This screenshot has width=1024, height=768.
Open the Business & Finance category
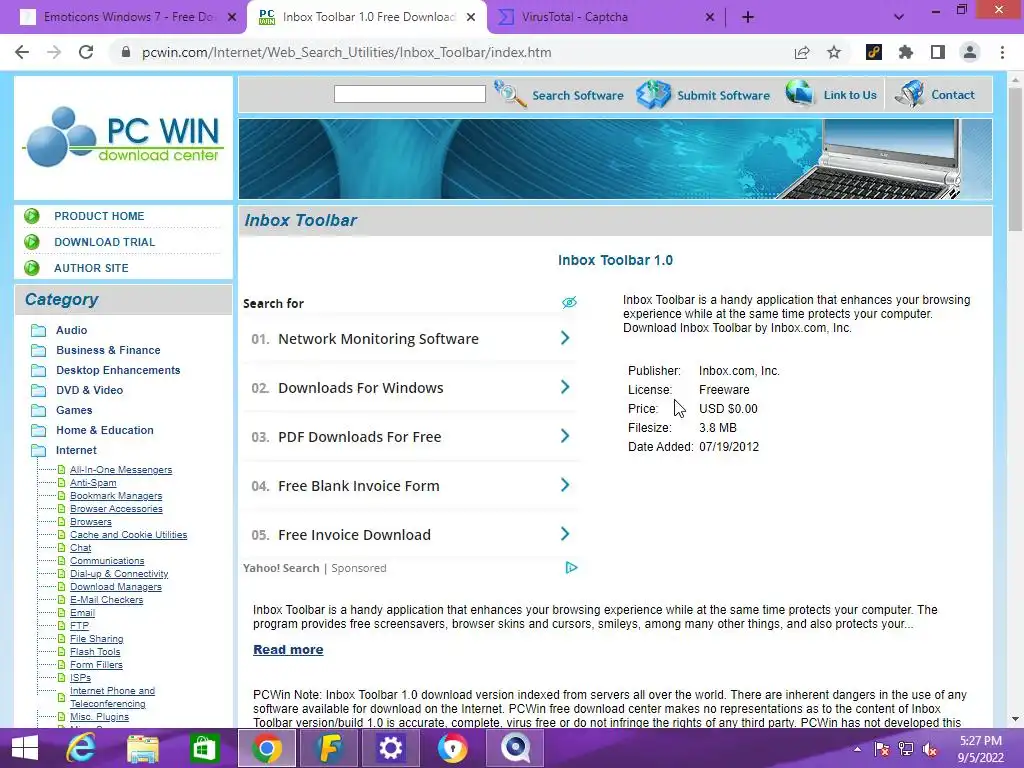tap(108, 350)
